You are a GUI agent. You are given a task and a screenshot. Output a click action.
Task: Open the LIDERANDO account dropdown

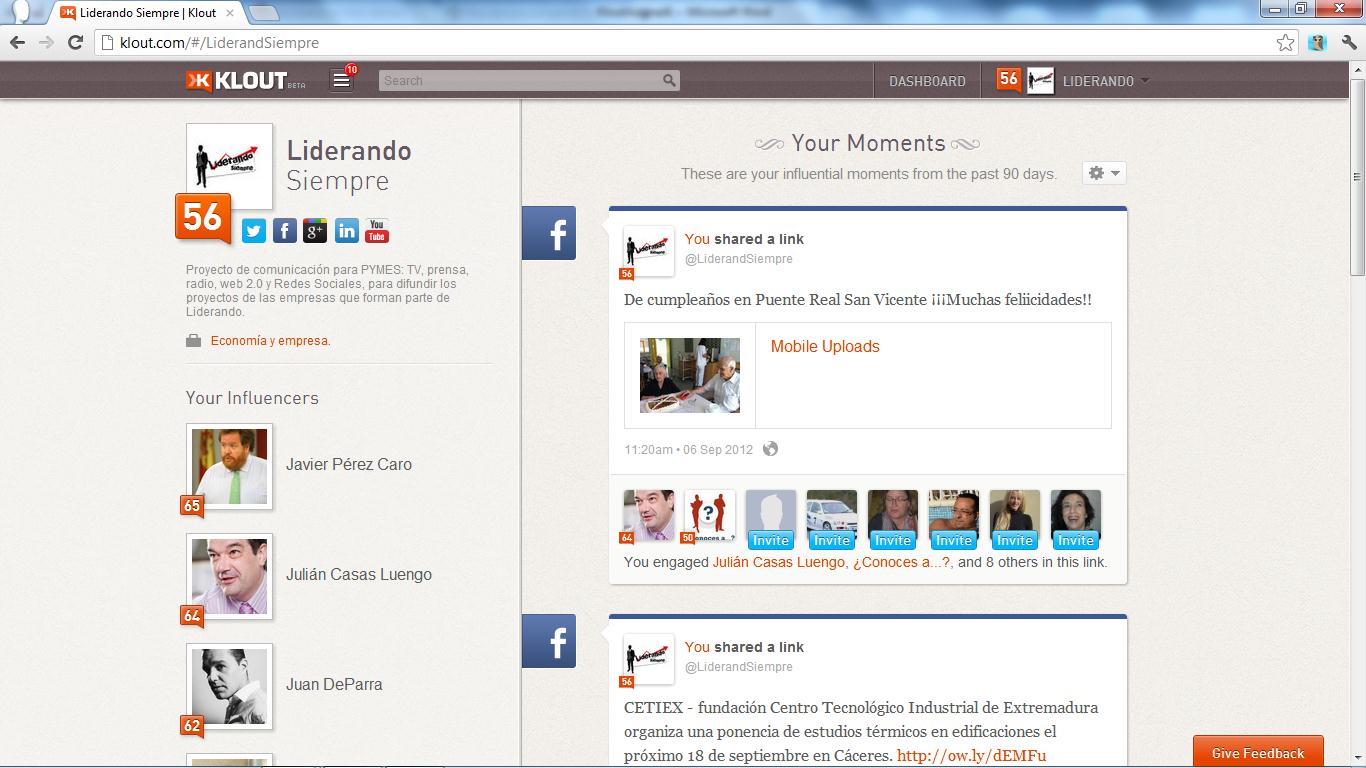pos(1105,81)
